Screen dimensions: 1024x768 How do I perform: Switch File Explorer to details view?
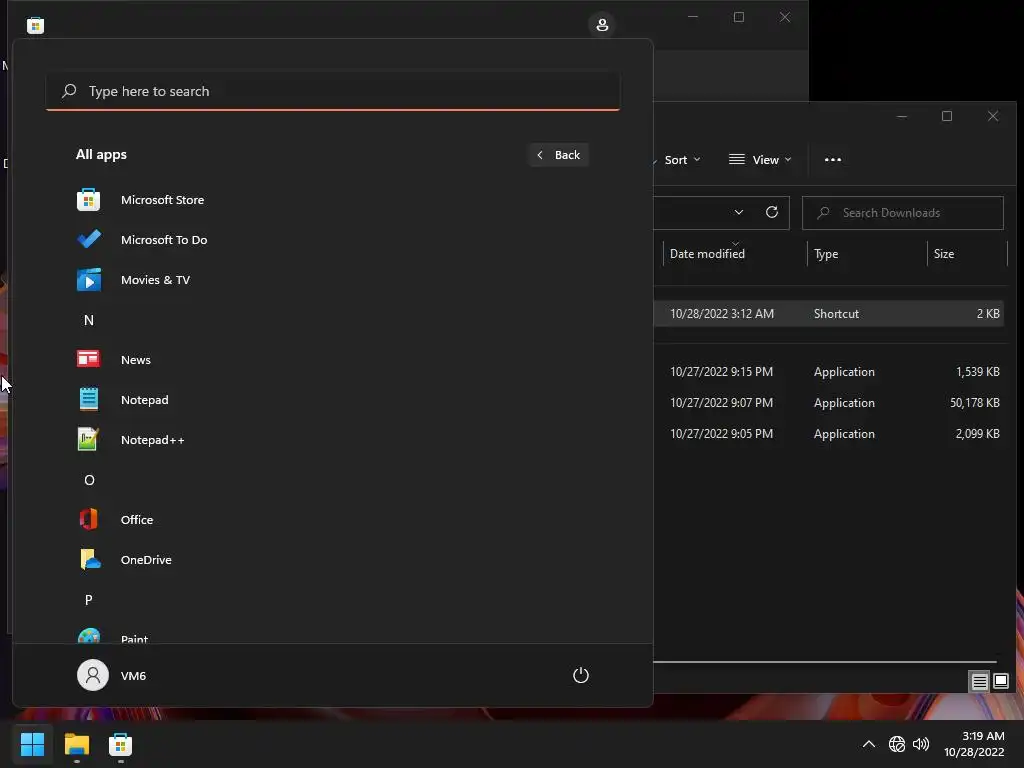tap(980, 682)
